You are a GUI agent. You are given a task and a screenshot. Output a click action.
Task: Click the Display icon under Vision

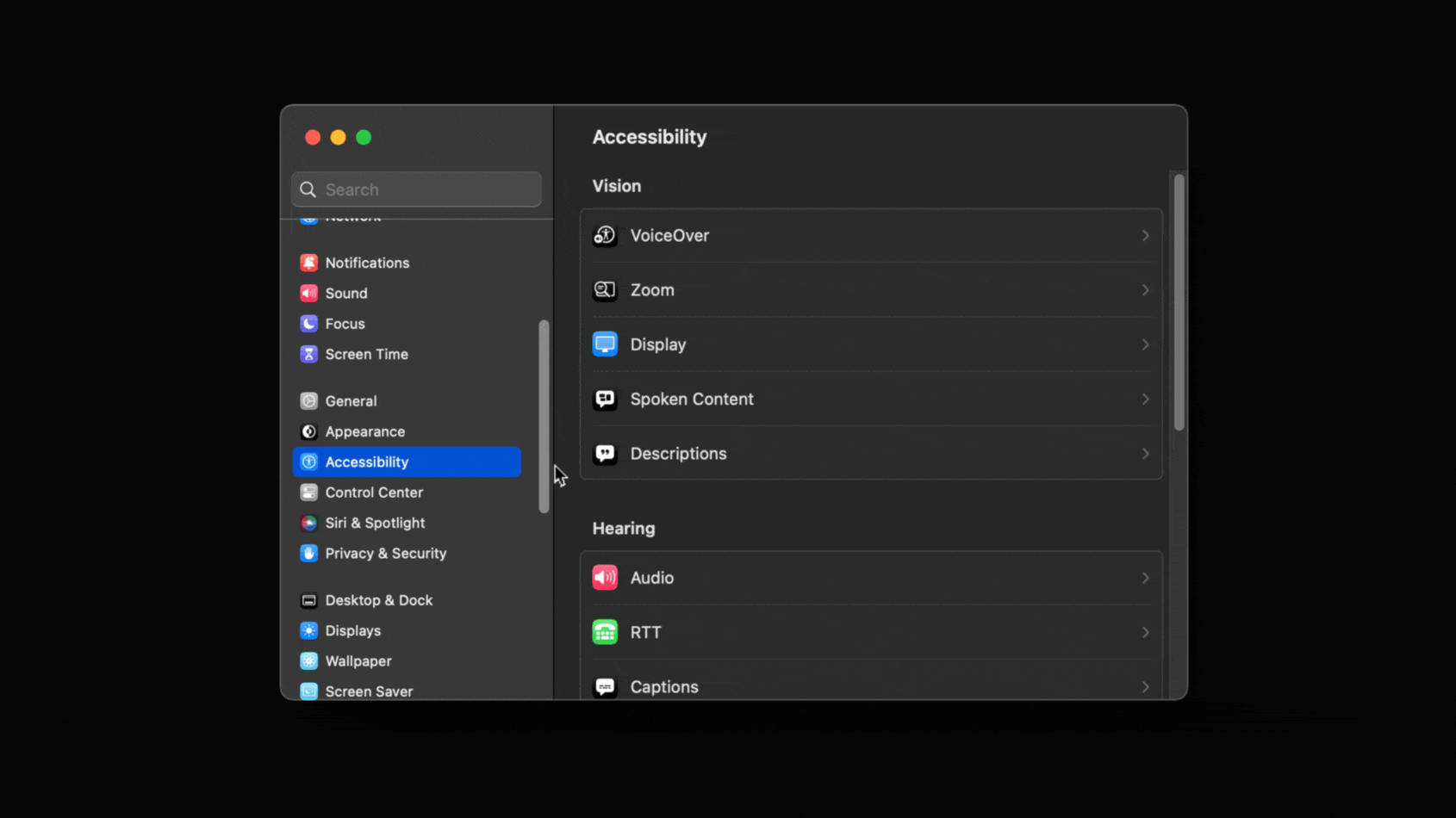coord(605,344)
